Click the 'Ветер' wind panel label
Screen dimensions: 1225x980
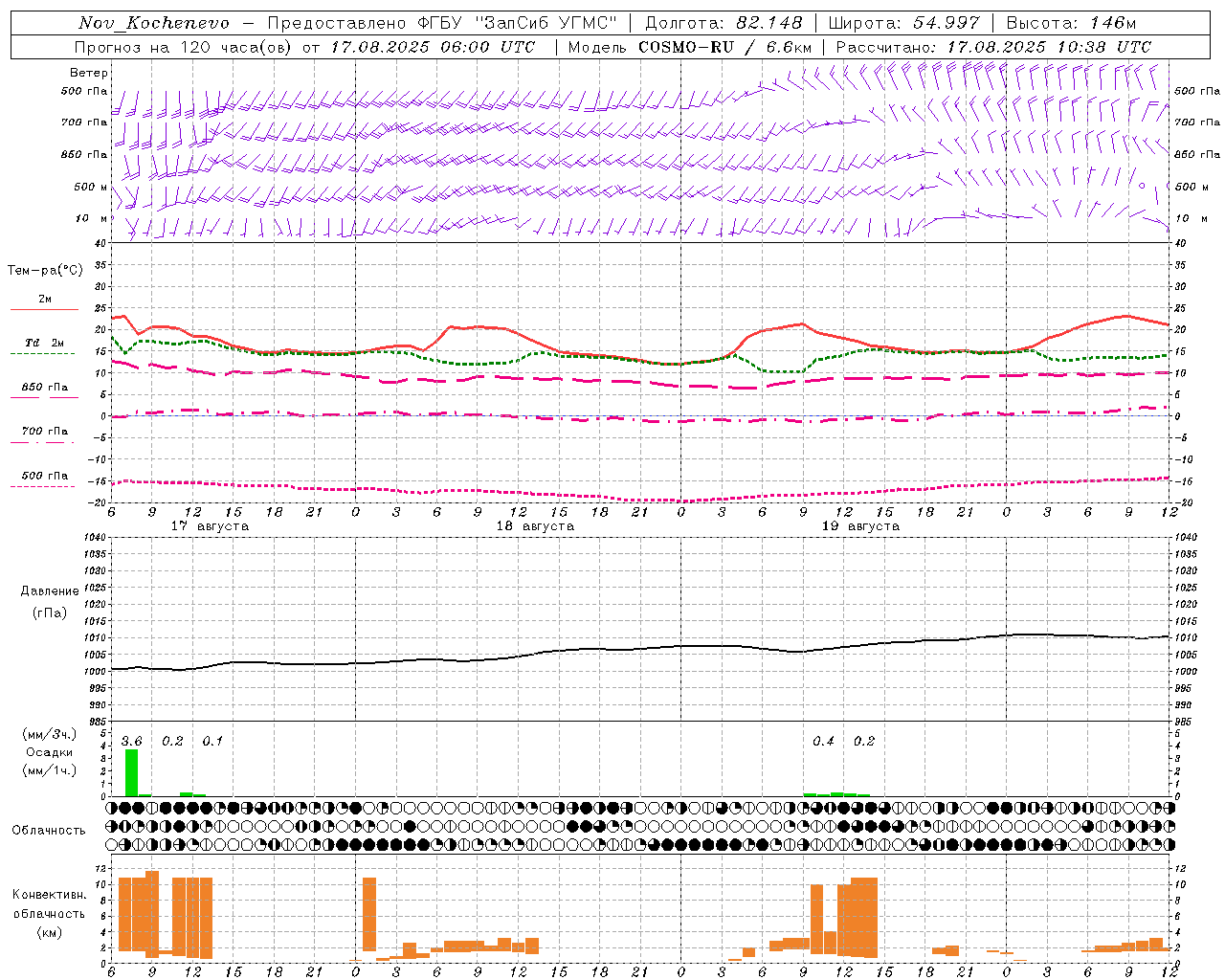pos(89,73)
